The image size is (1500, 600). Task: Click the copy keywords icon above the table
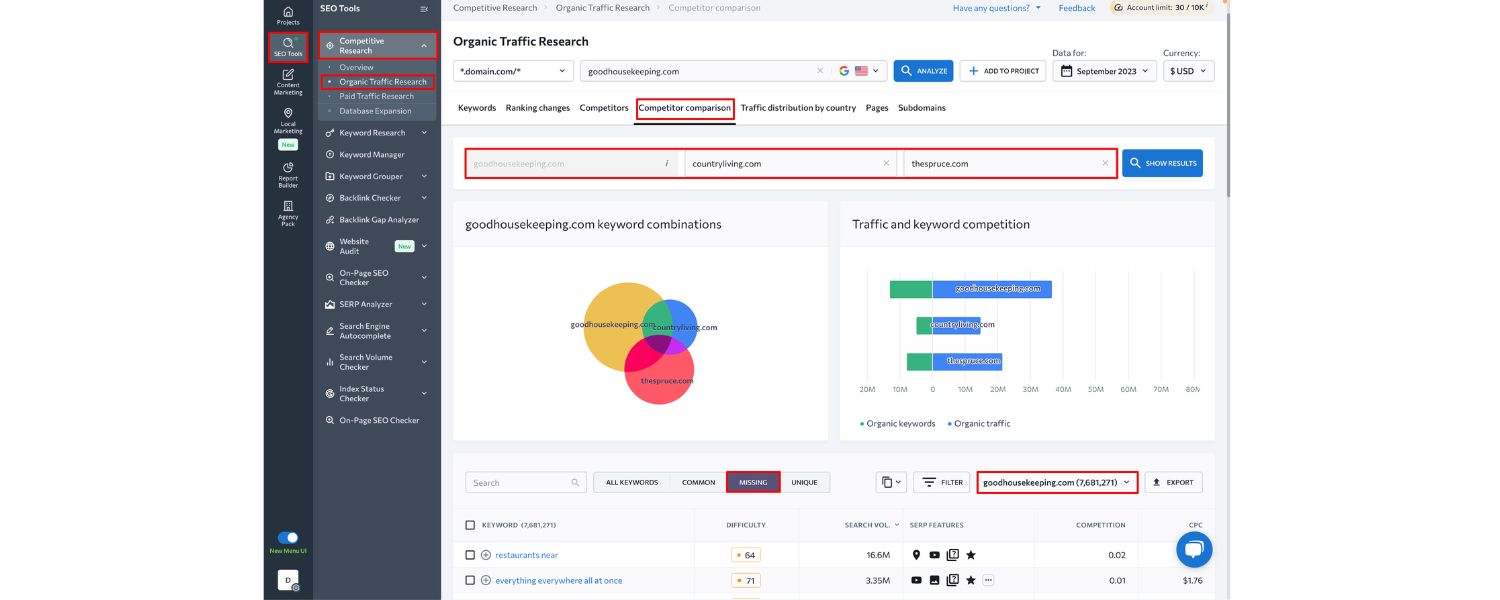point(888,482)
